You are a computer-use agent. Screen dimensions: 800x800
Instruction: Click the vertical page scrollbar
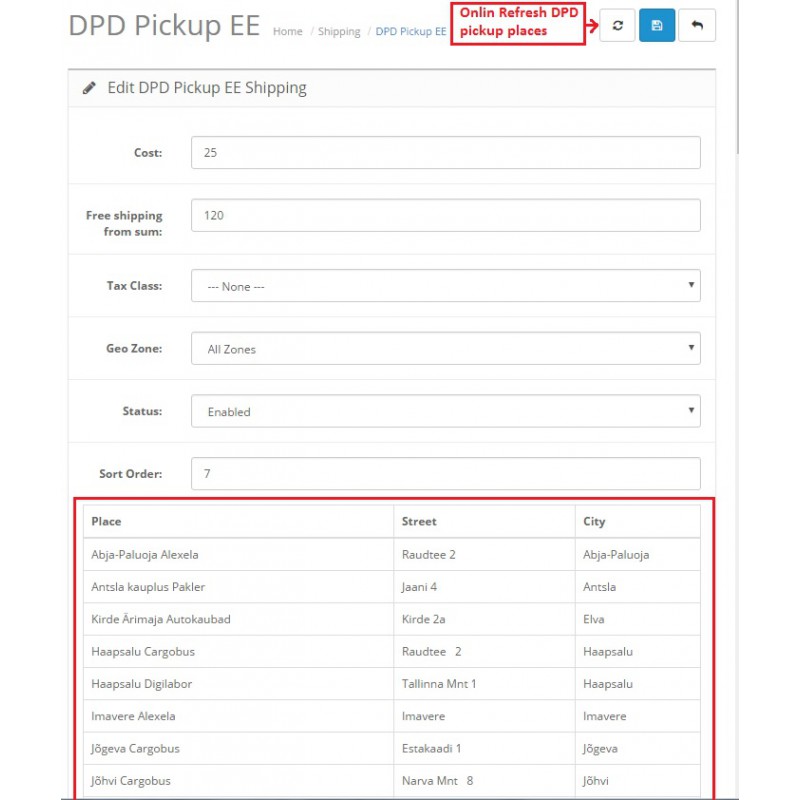click(738, 77)
